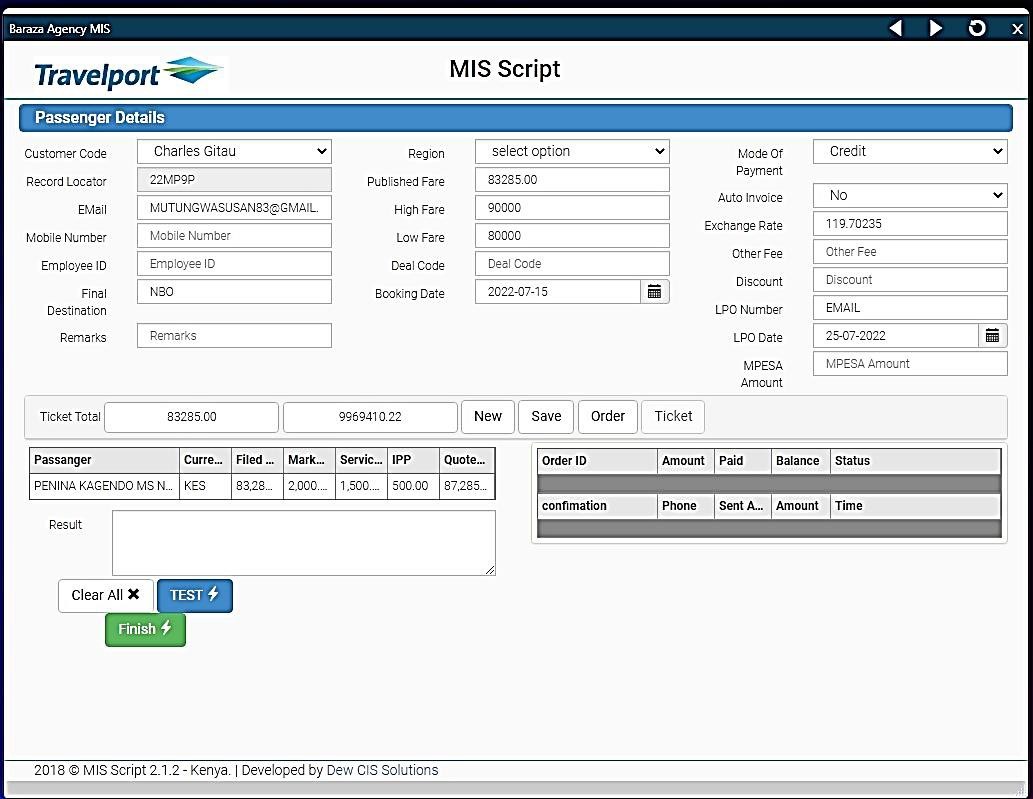Screen dimensions: 1033x799
Task: Open the Auto Invoice dropdown
Action: pyautogui.click(x=910, y=196)
